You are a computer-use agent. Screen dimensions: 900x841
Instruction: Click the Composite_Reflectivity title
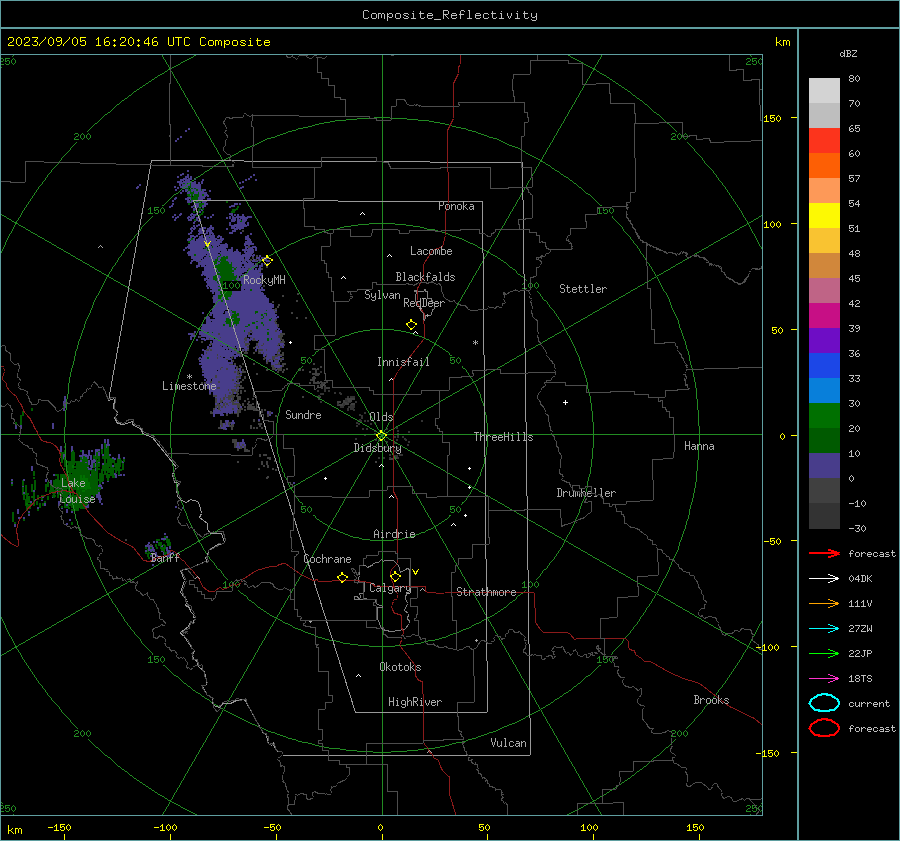[449, 15]
